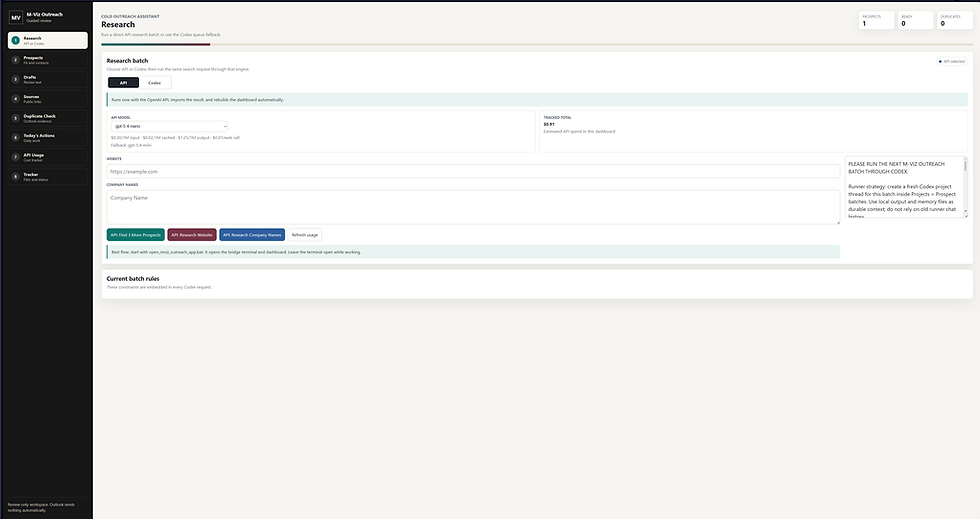This screenshot has width=980, height=519.
Task: Click the step progress bar
Action: coord(537,44)
